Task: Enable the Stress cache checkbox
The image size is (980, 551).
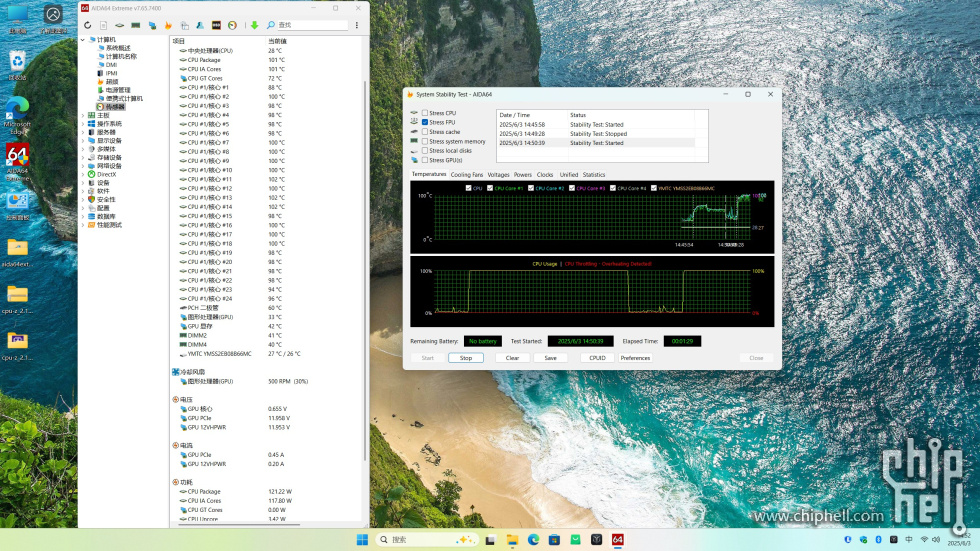Action: click(x=425, y=132)
